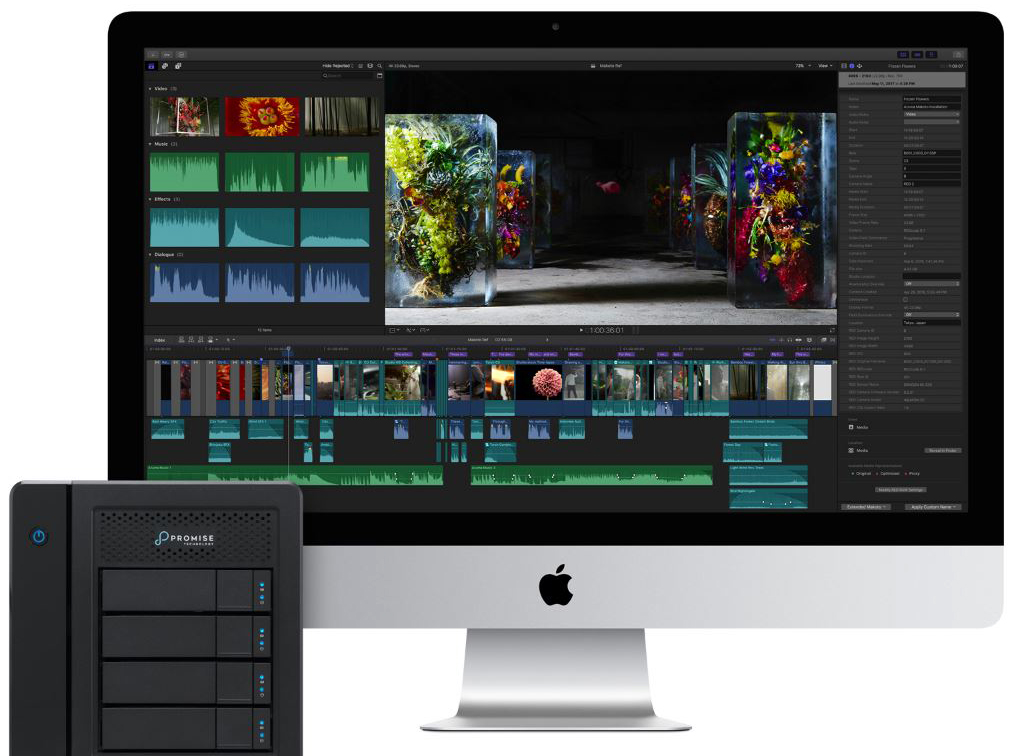Open the Video Roles dropdown
Image resolution: width=1014 pixels, height=756 pixels.
point(931,114)
